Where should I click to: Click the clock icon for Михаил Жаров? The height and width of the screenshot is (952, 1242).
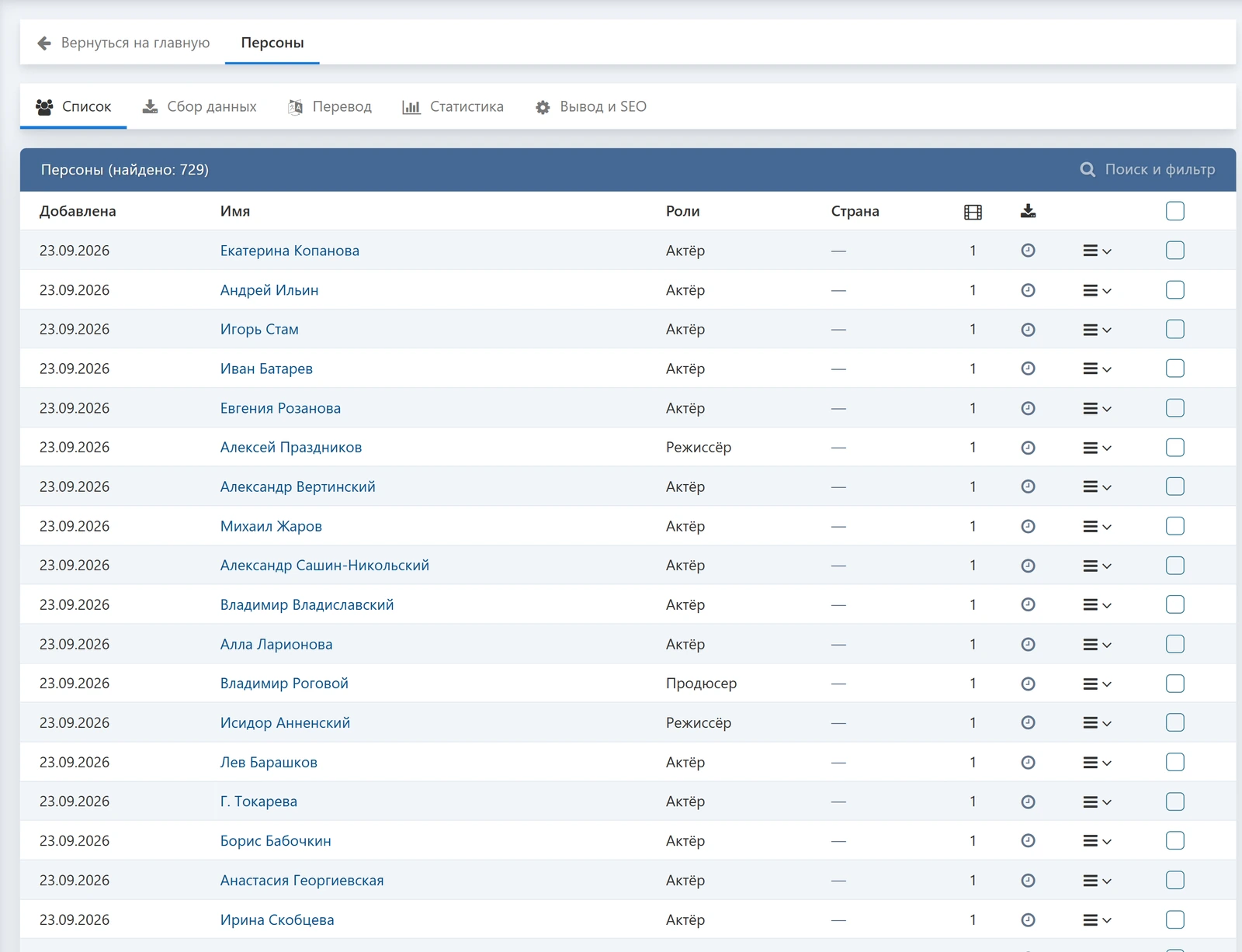(x=1028, y=526)
